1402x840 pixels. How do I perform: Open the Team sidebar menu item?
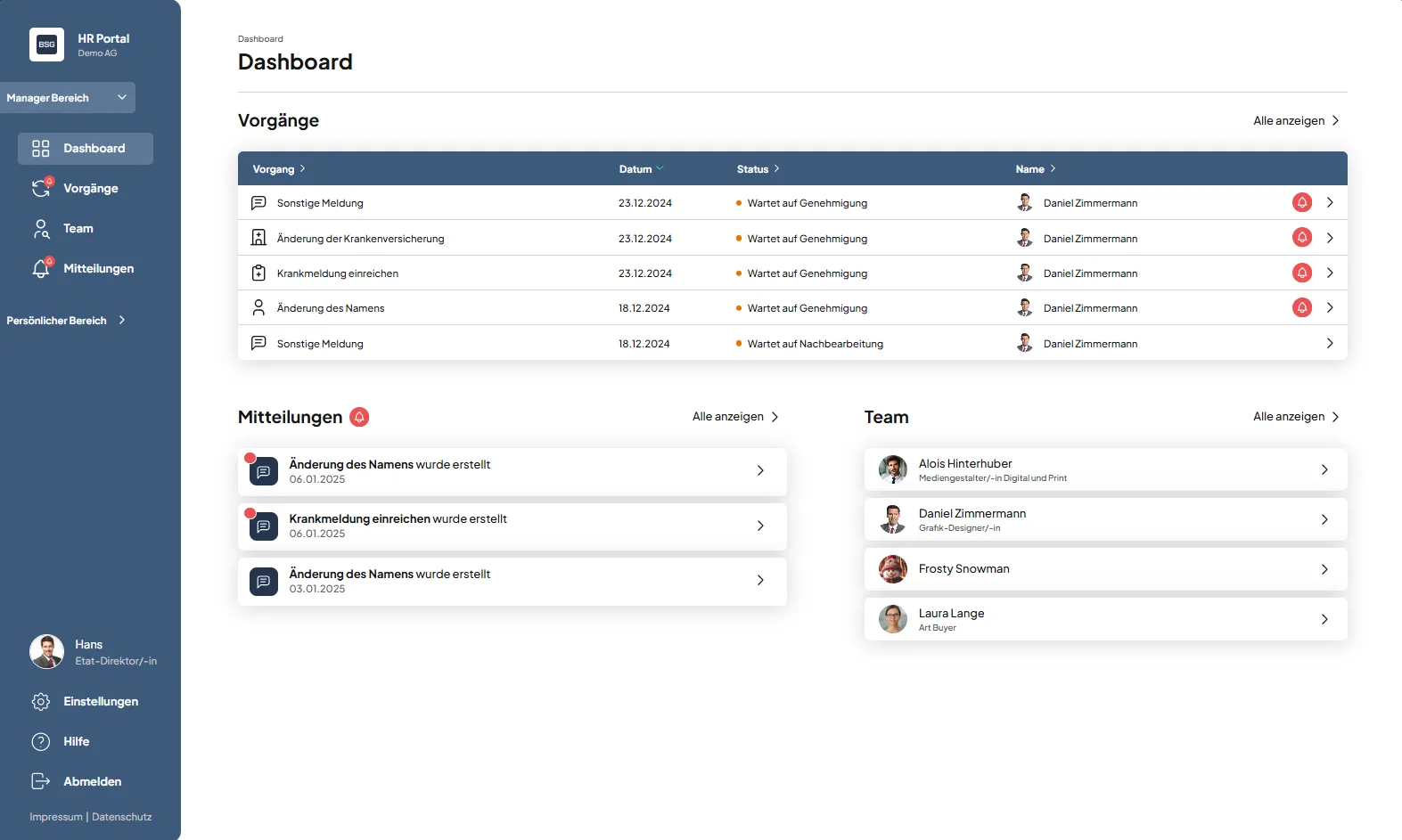[x=78, y=229]
